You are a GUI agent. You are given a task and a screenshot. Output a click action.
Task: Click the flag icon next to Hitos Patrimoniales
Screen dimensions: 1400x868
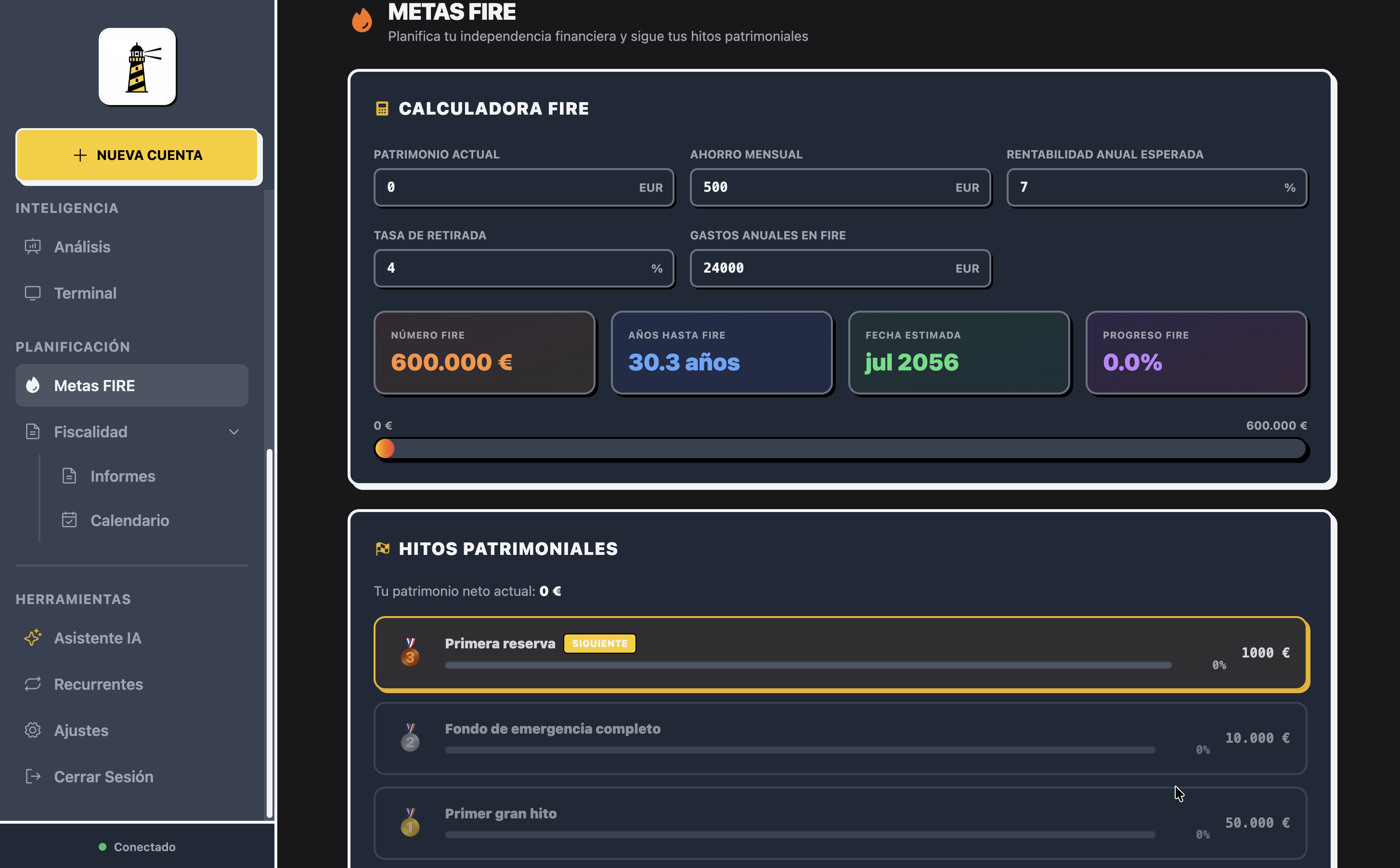(383, 549)
